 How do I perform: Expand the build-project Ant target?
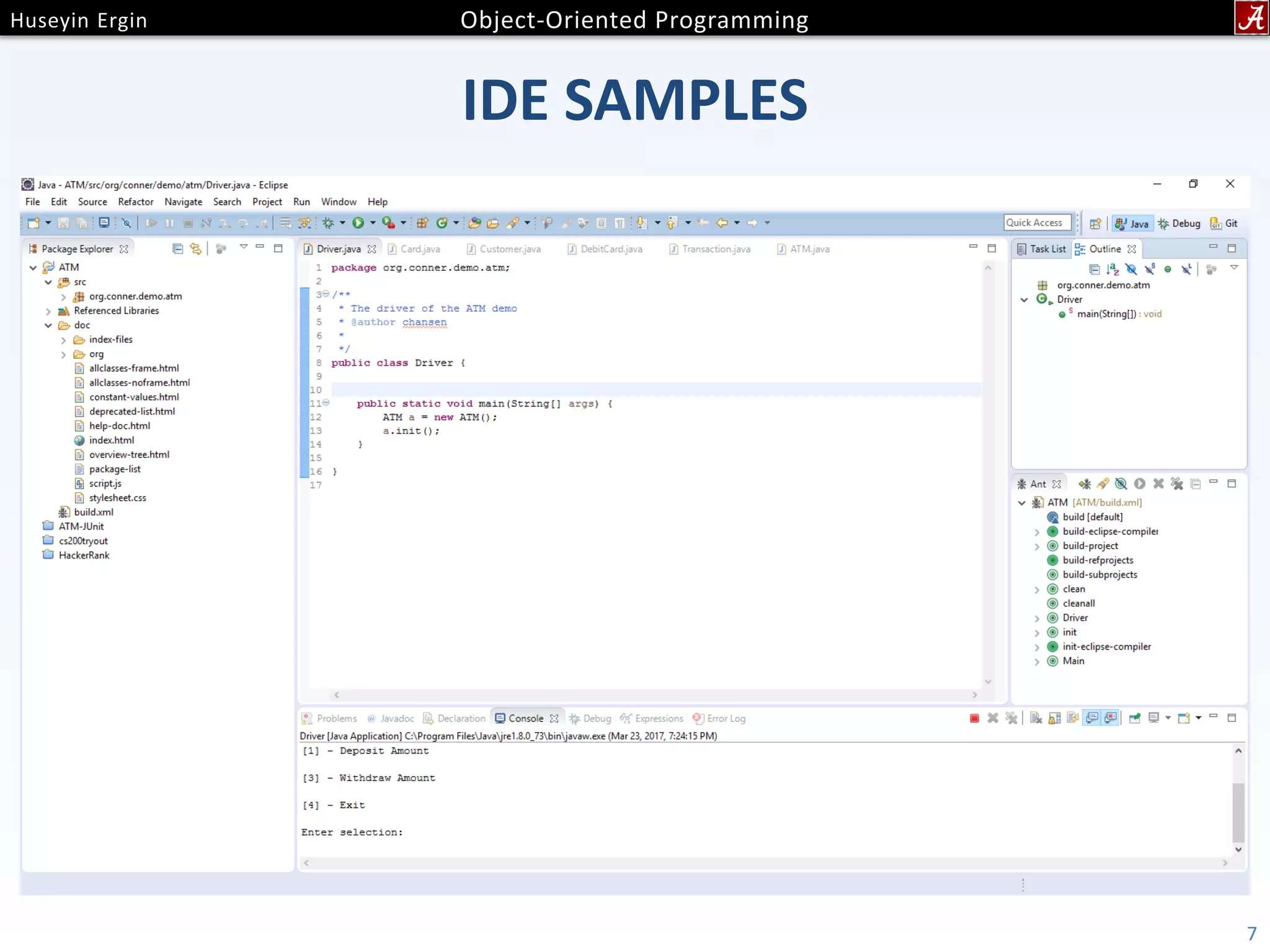pos(1037,547)
